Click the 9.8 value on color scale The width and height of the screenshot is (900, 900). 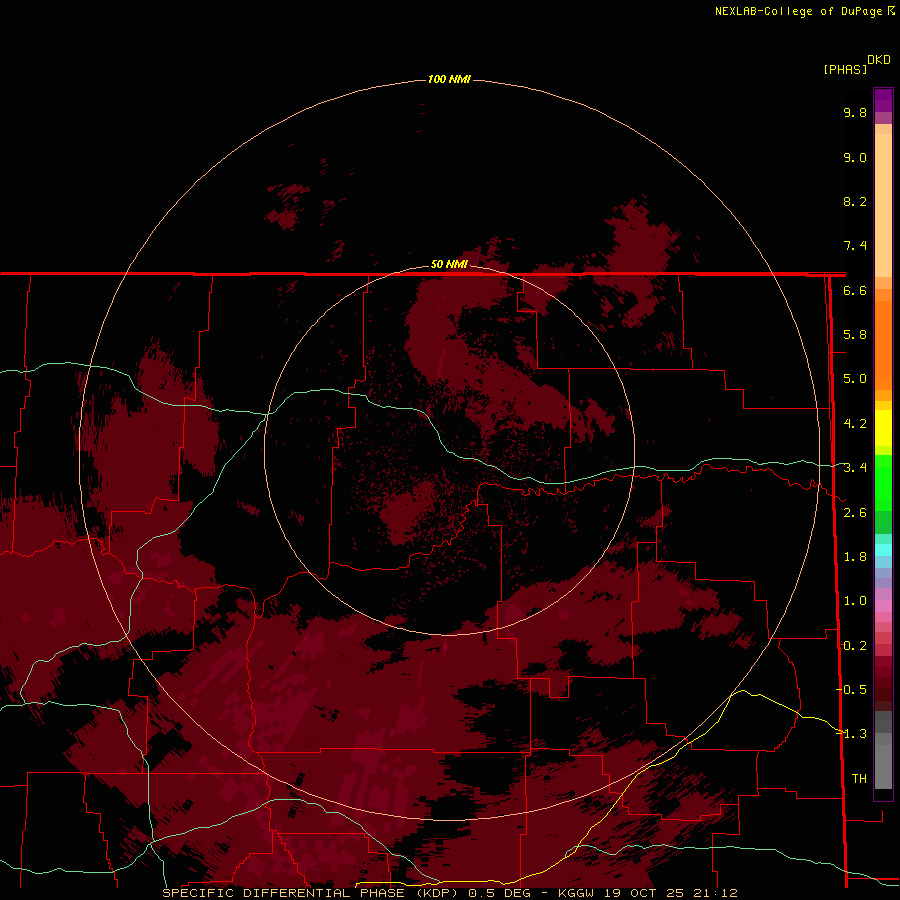[x=855, y=112]
